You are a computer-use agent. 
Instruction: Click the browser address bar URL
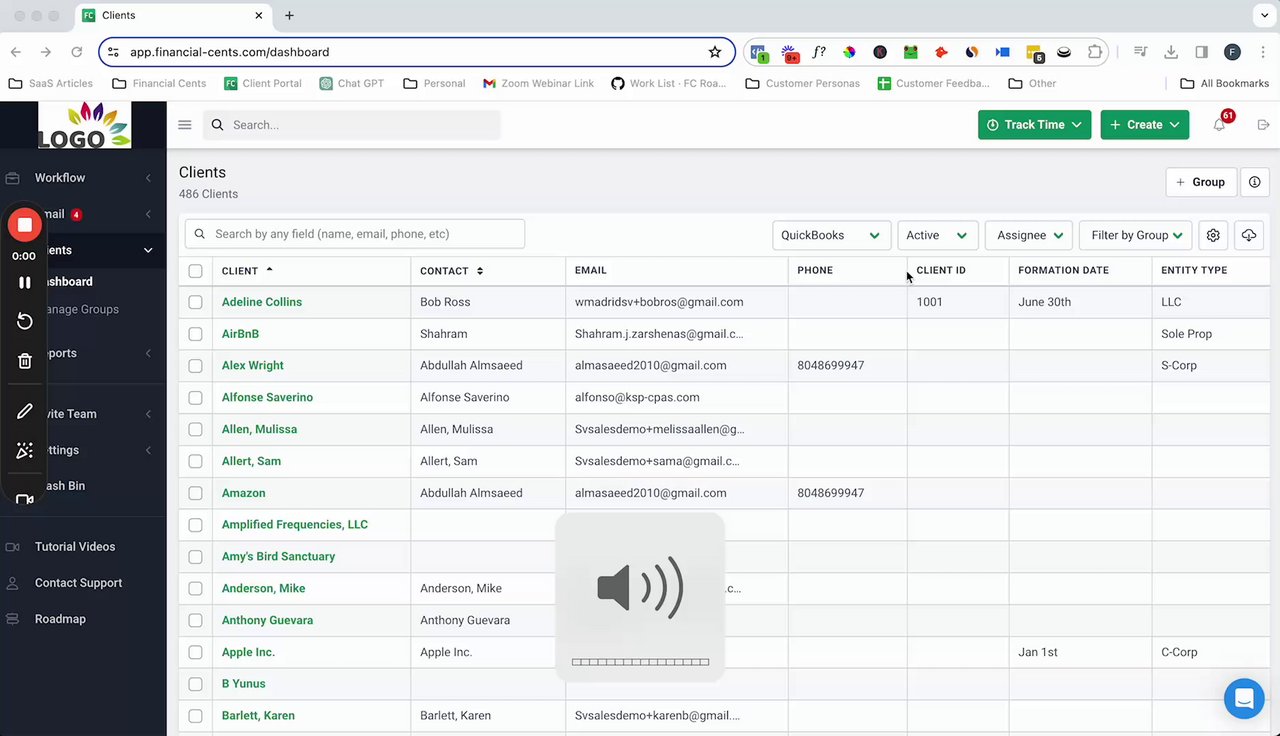point(229,52)
